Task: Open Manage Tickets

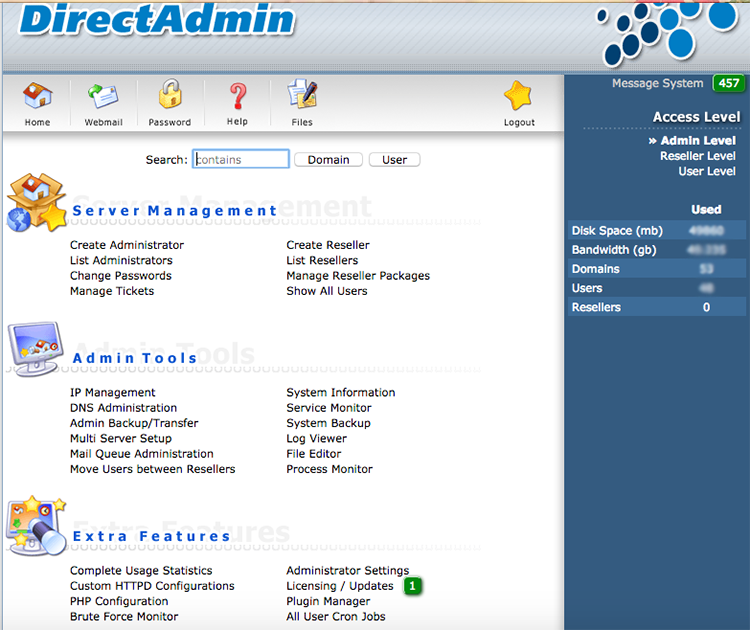Action: coord(112,291)
